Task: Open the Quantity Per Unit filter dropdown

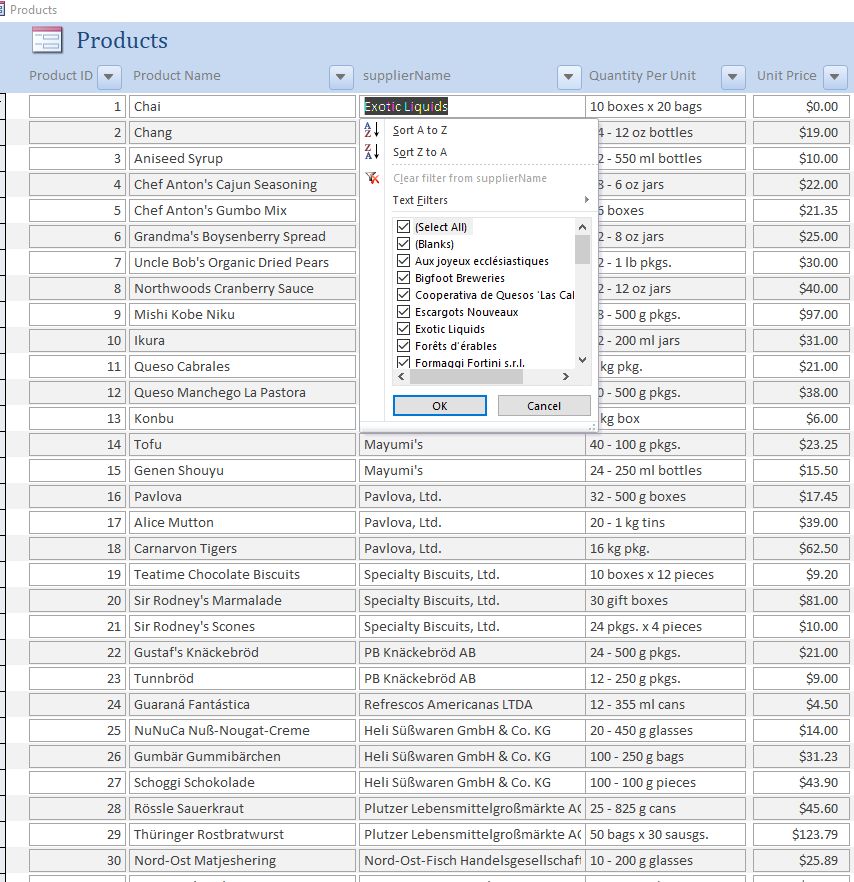Action: coord(732,76)
